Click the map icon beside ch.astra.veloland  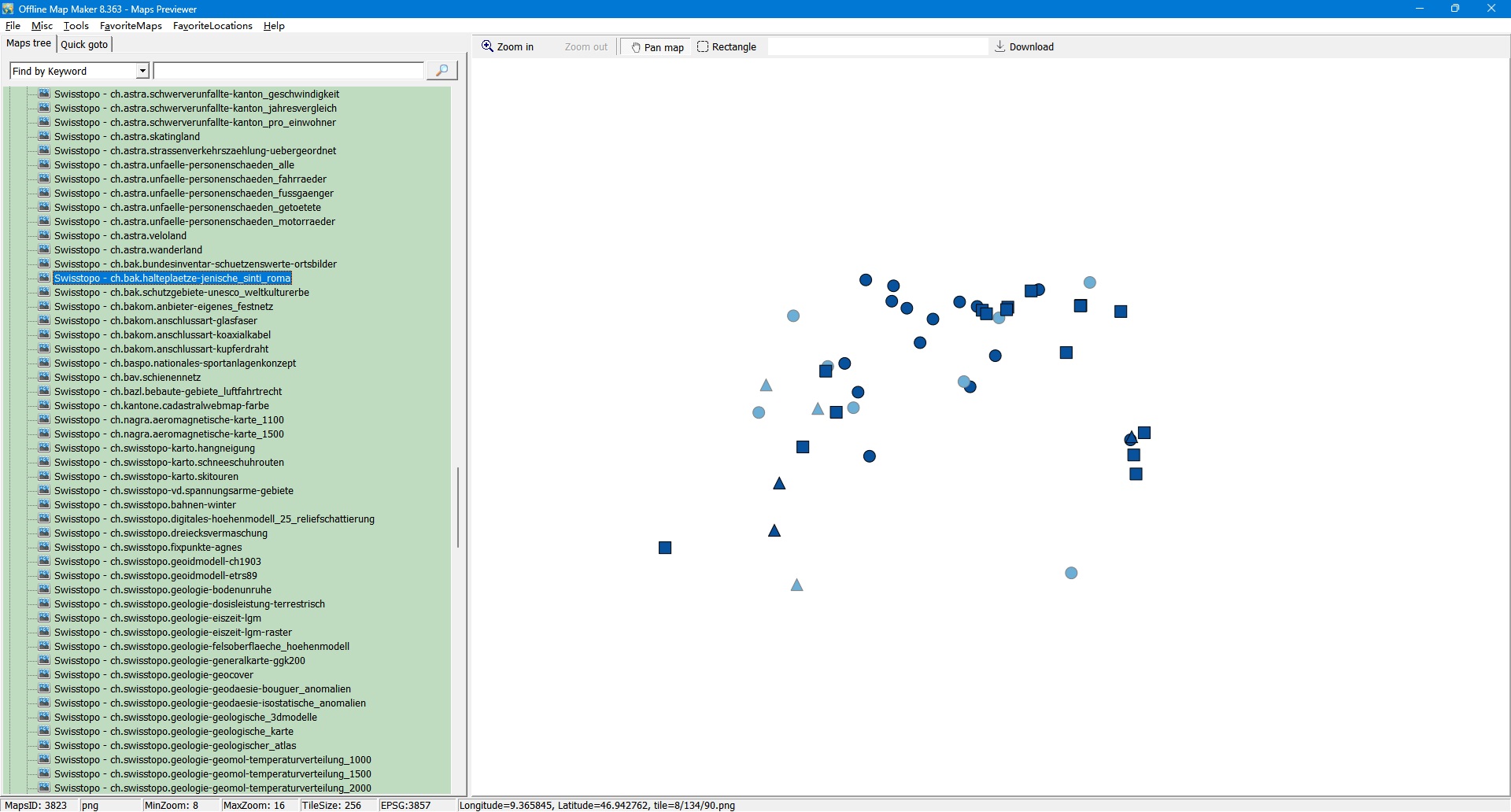pos(45,235)
